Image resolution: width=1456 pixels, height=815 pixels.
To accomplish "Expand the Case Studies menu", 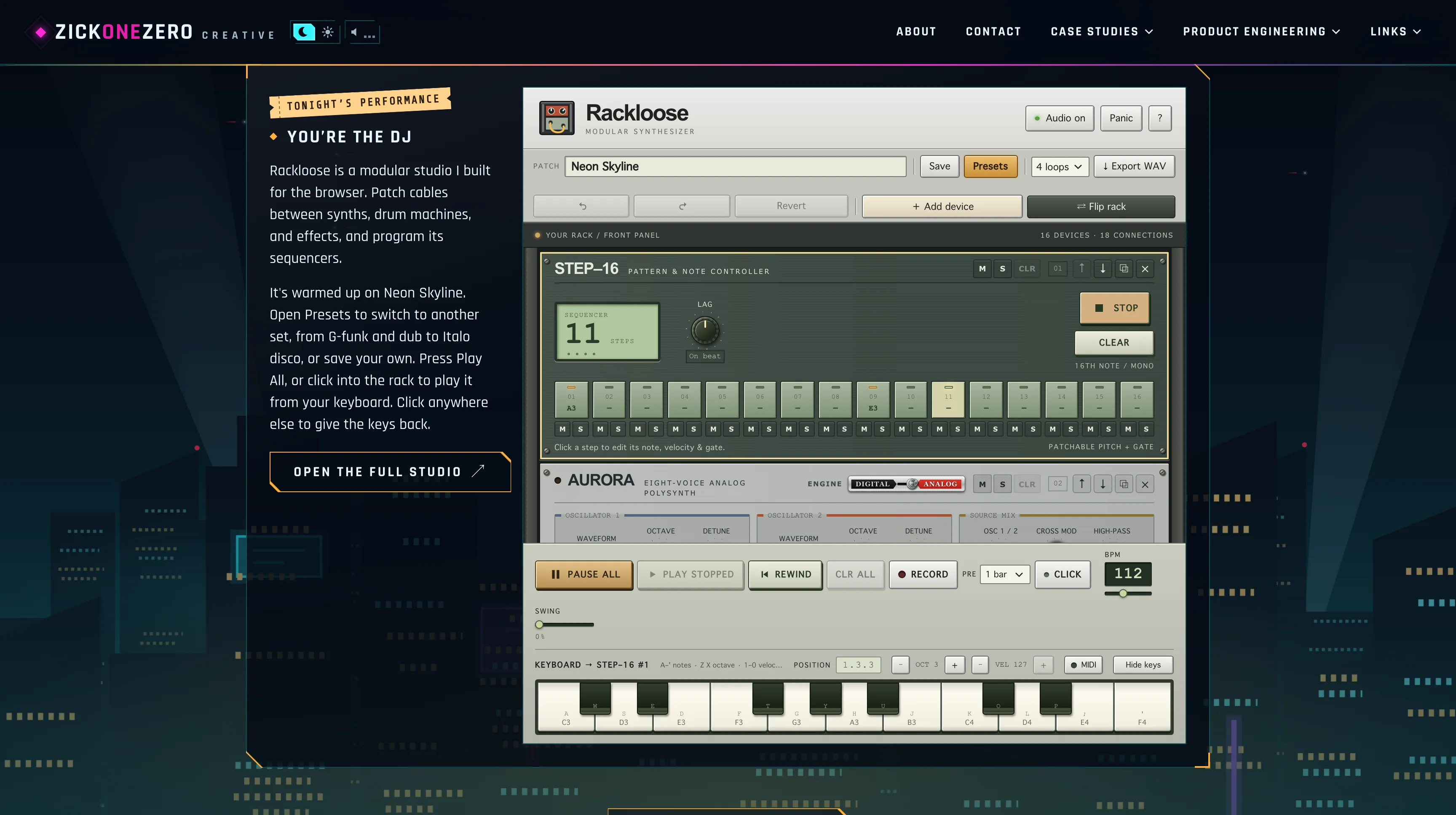I will [x=1102, y=32].
